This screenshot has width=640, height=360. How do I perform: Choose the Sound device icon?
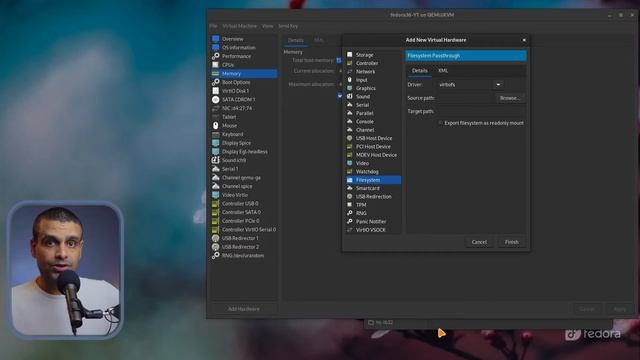pos(350,96)
